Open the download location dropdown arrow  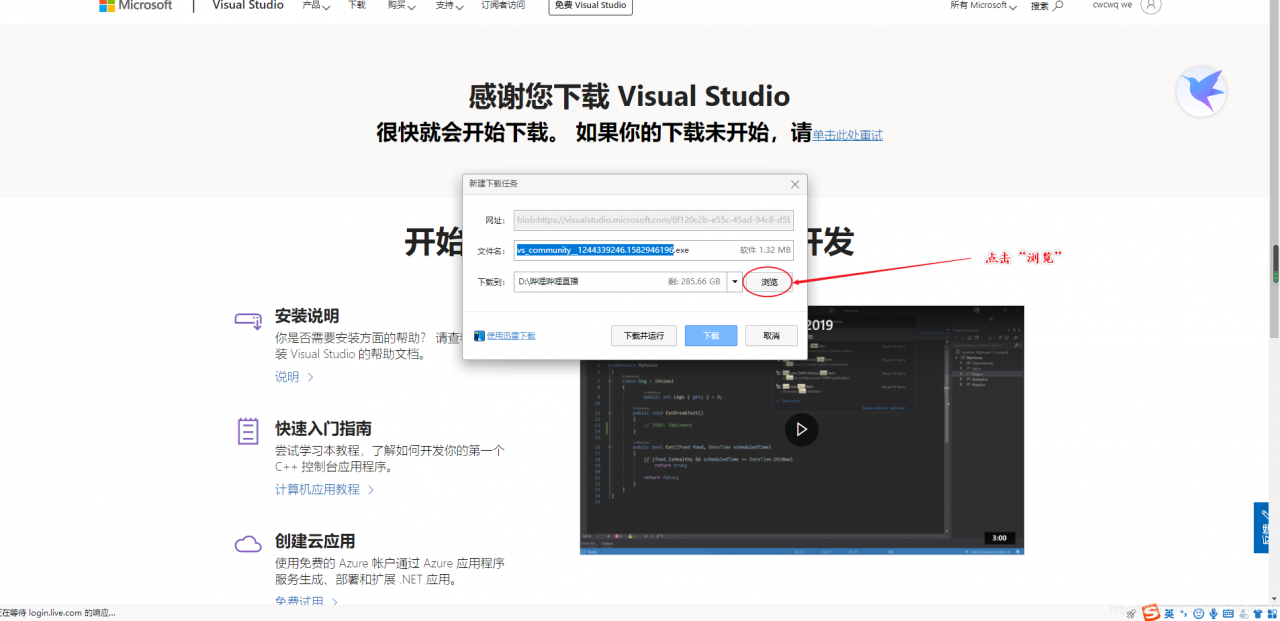(x=735, y=281)
